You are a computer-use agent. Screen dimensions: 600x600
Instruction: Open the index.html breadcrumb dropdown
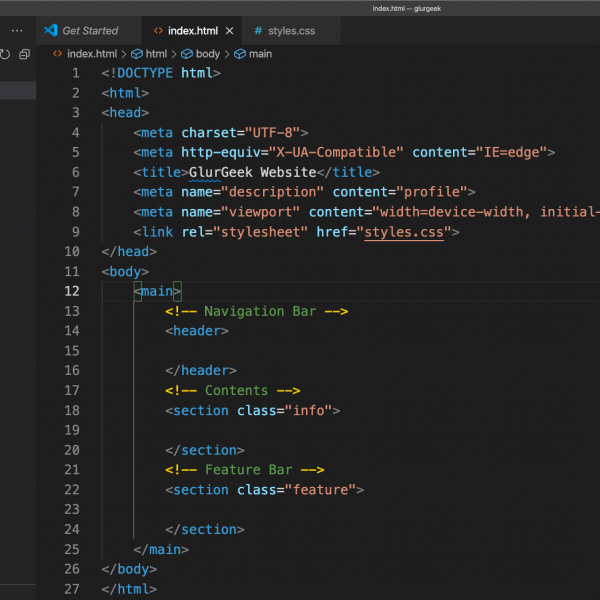pos(91,54)
